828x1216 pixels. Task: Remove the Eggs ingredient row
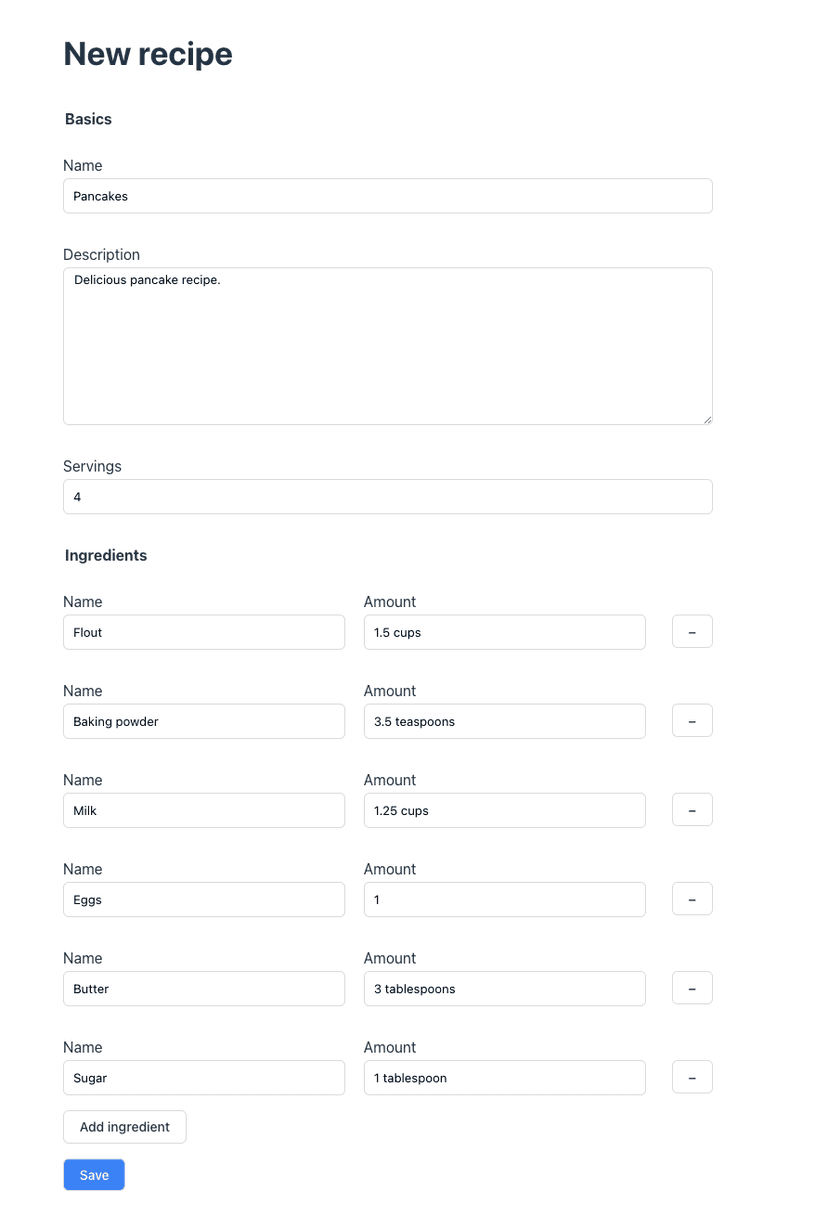point(692,898)
